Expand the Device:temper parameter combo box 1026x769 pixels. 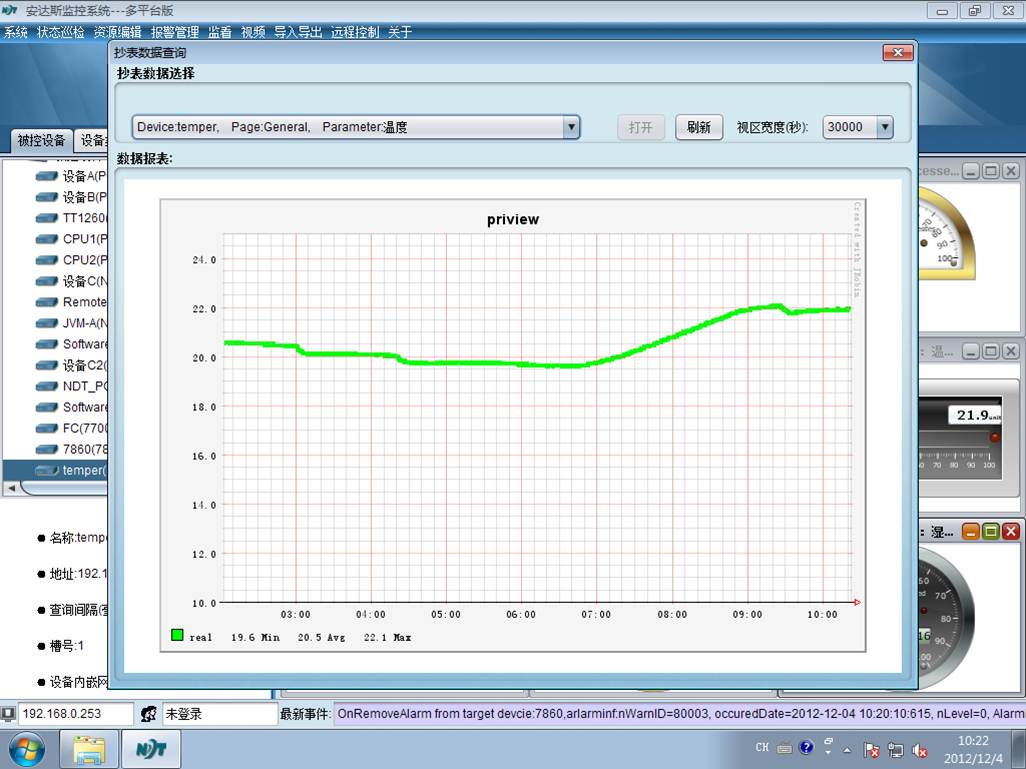point(571,127)
